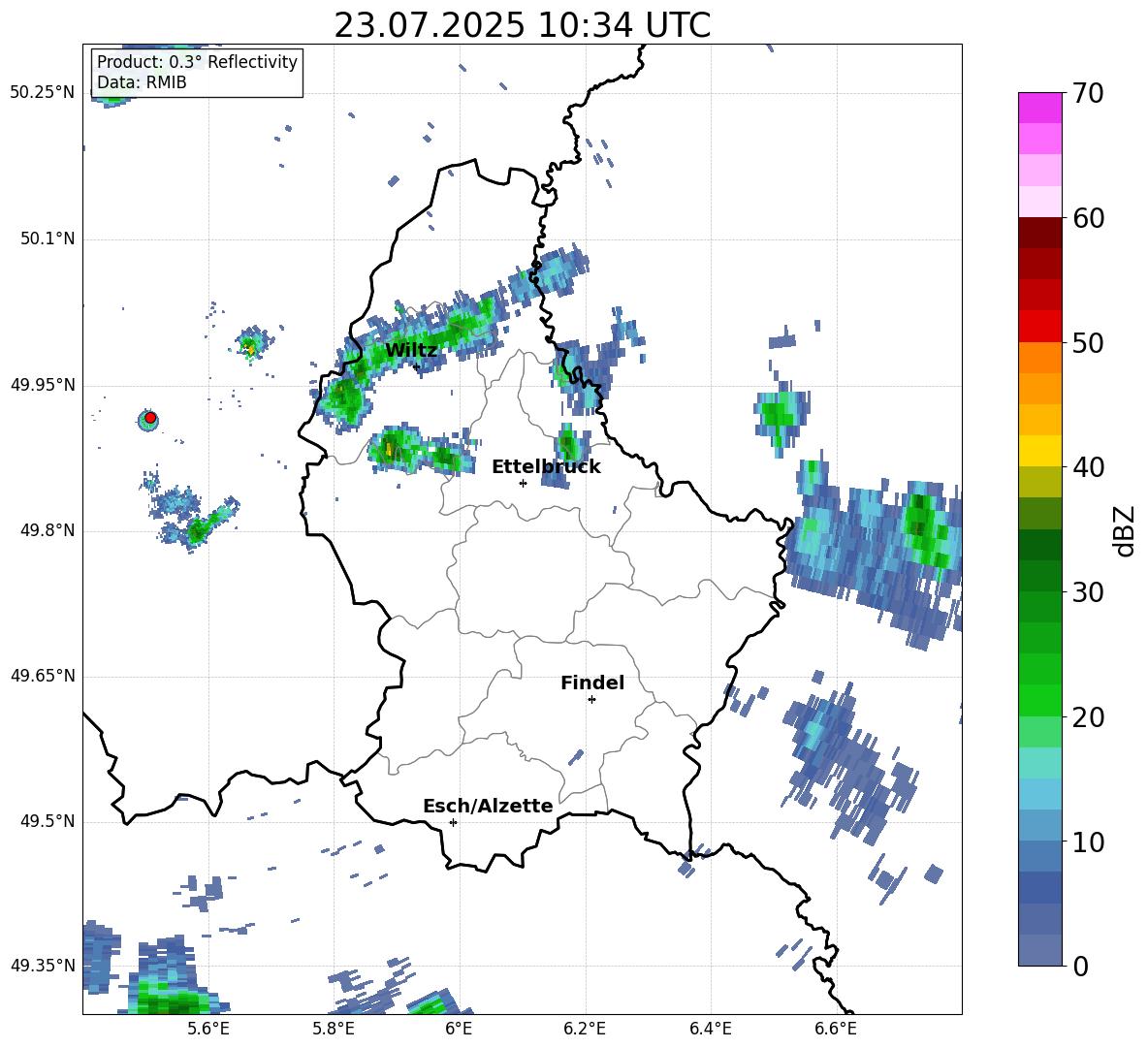
Task: Pick the magenta swatch at top of colorbar
Action: [x=1040, y=108]
